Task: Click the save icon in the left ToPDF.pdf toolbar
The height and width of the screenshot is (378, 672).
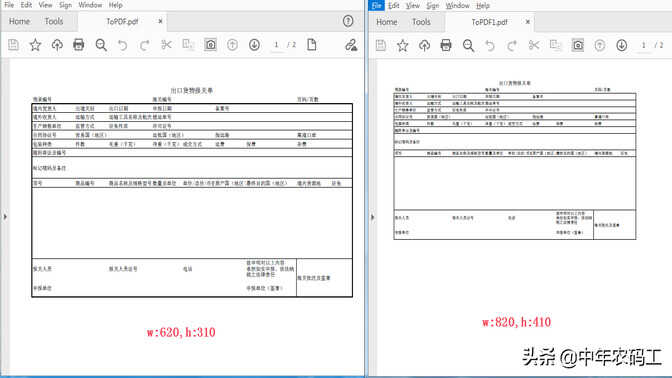Action: [x=13, y=45]
